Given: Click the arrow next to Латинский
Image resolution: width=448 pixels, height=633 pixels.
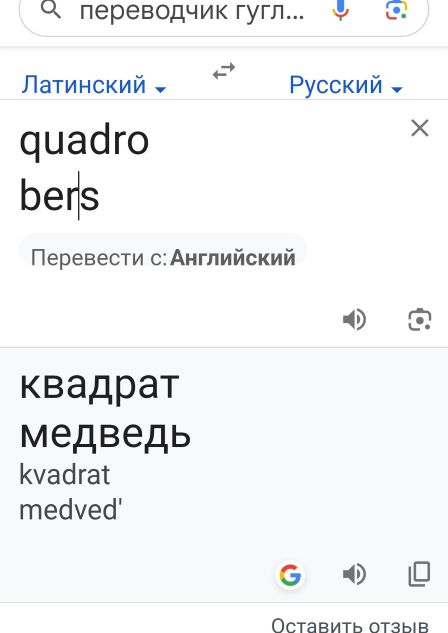Looking at the screenshot, I should pyautogui.click(x=161, y=89).
